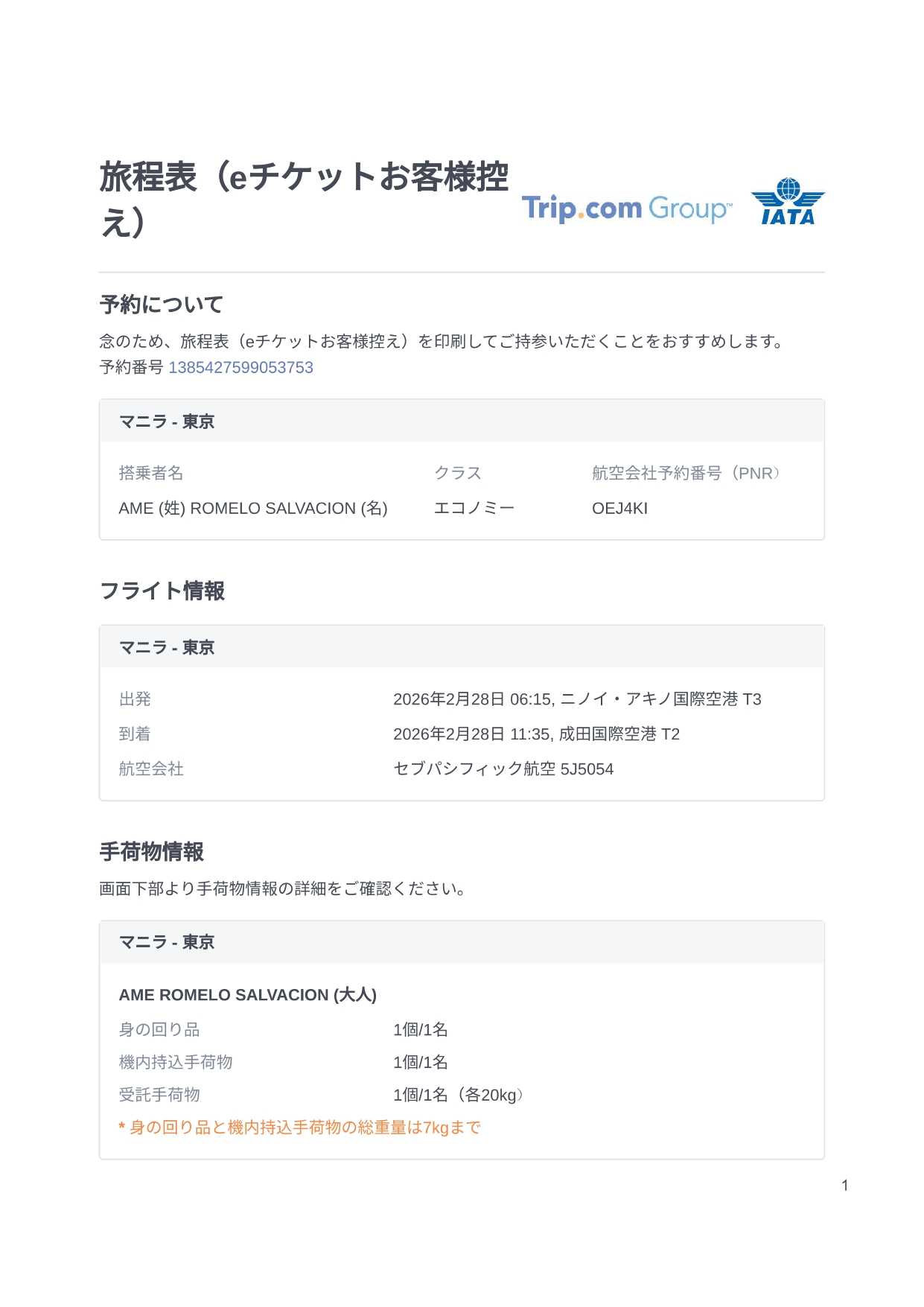Click the 予約について section heading
This screenshot has height=1307, width=924.
pos(162,305)
